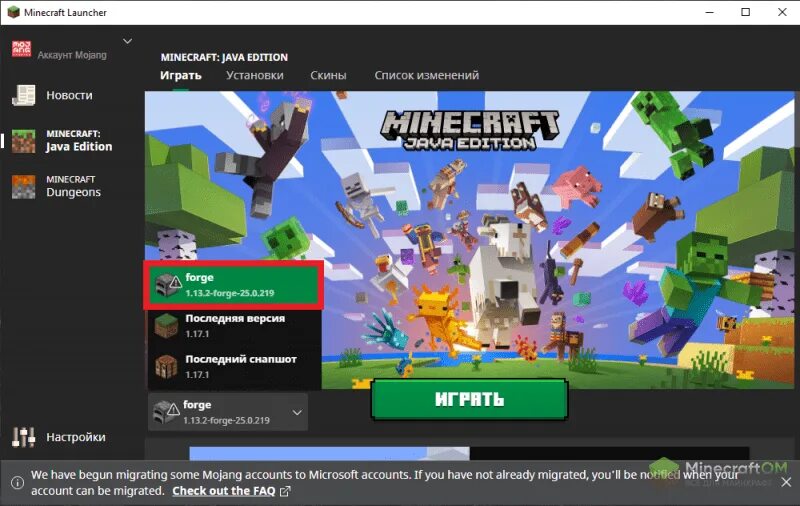Click the crafting table icon of Последний снапшот

coord(166,366)
